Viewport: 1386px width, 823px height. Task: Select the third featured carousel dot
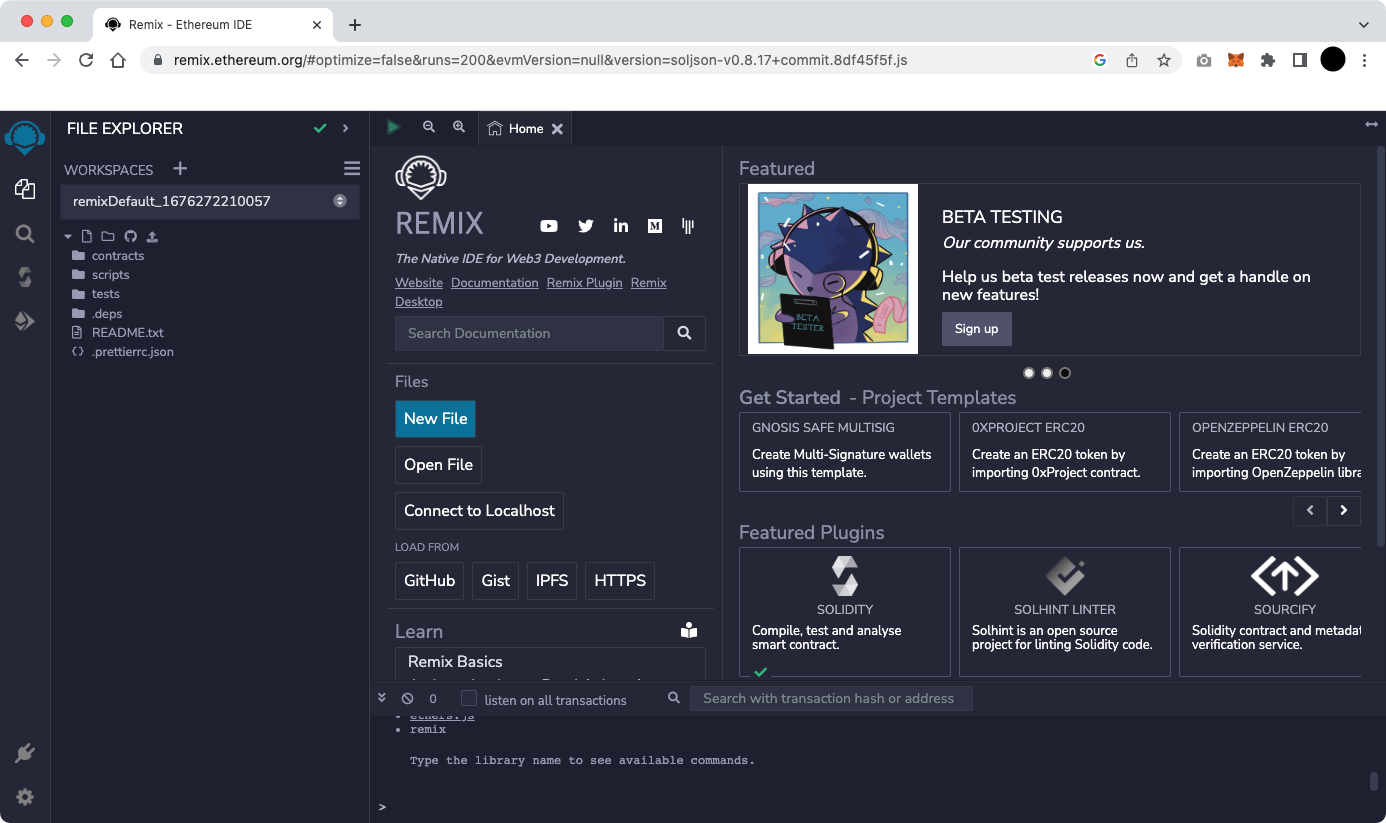1065,373
